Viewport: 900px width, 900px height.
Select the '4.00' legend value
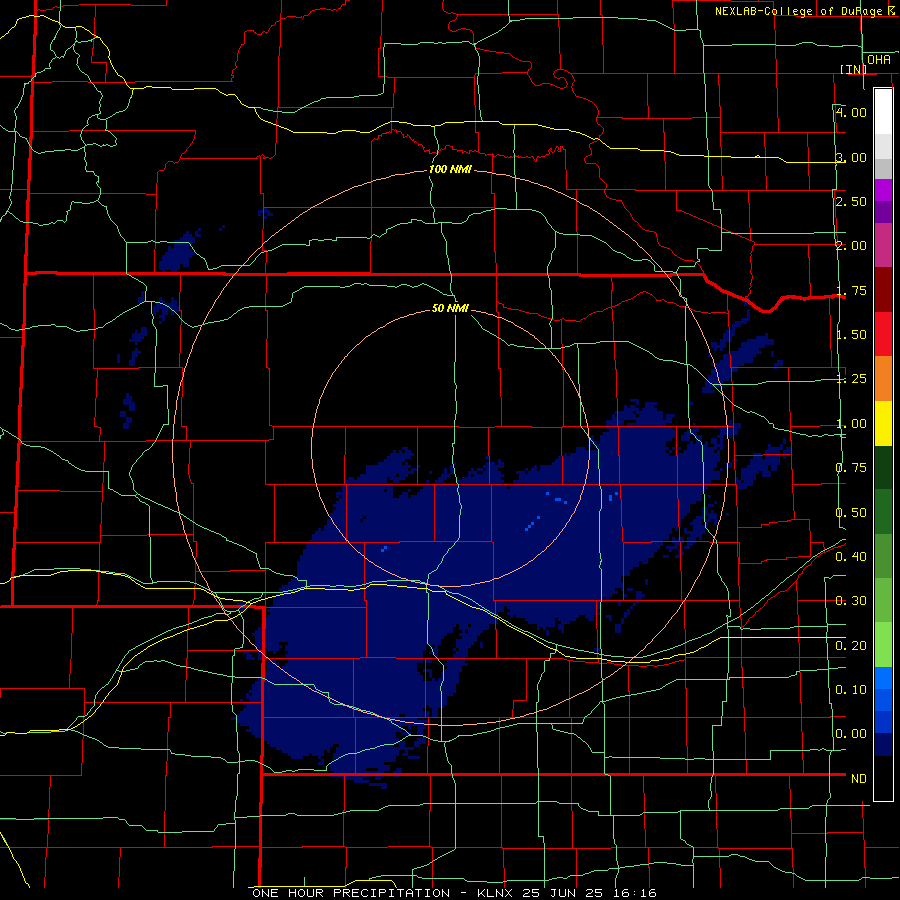click(x=851, y=112)
